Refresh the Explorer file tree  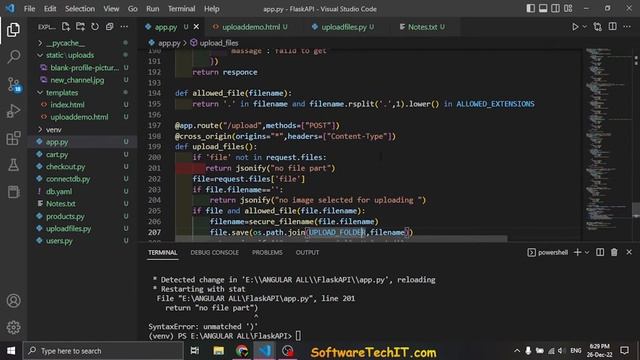[95, 27]
